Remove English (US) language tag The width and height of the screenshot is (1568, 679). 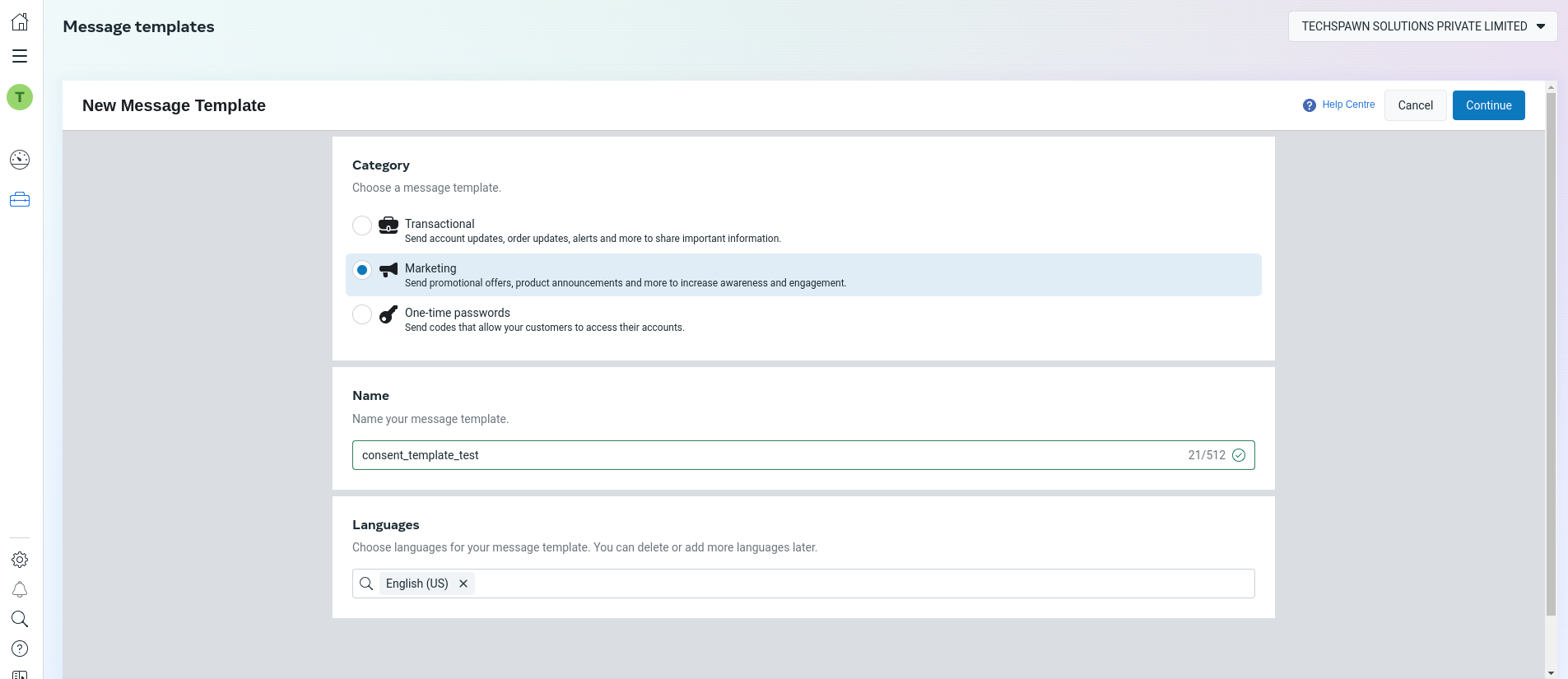pos(463,584)
